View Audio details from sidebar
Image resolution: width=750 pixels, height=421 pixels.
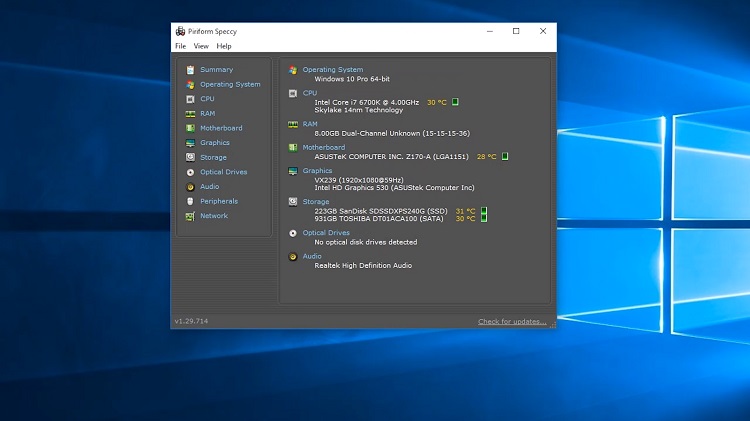coord(210,187)
